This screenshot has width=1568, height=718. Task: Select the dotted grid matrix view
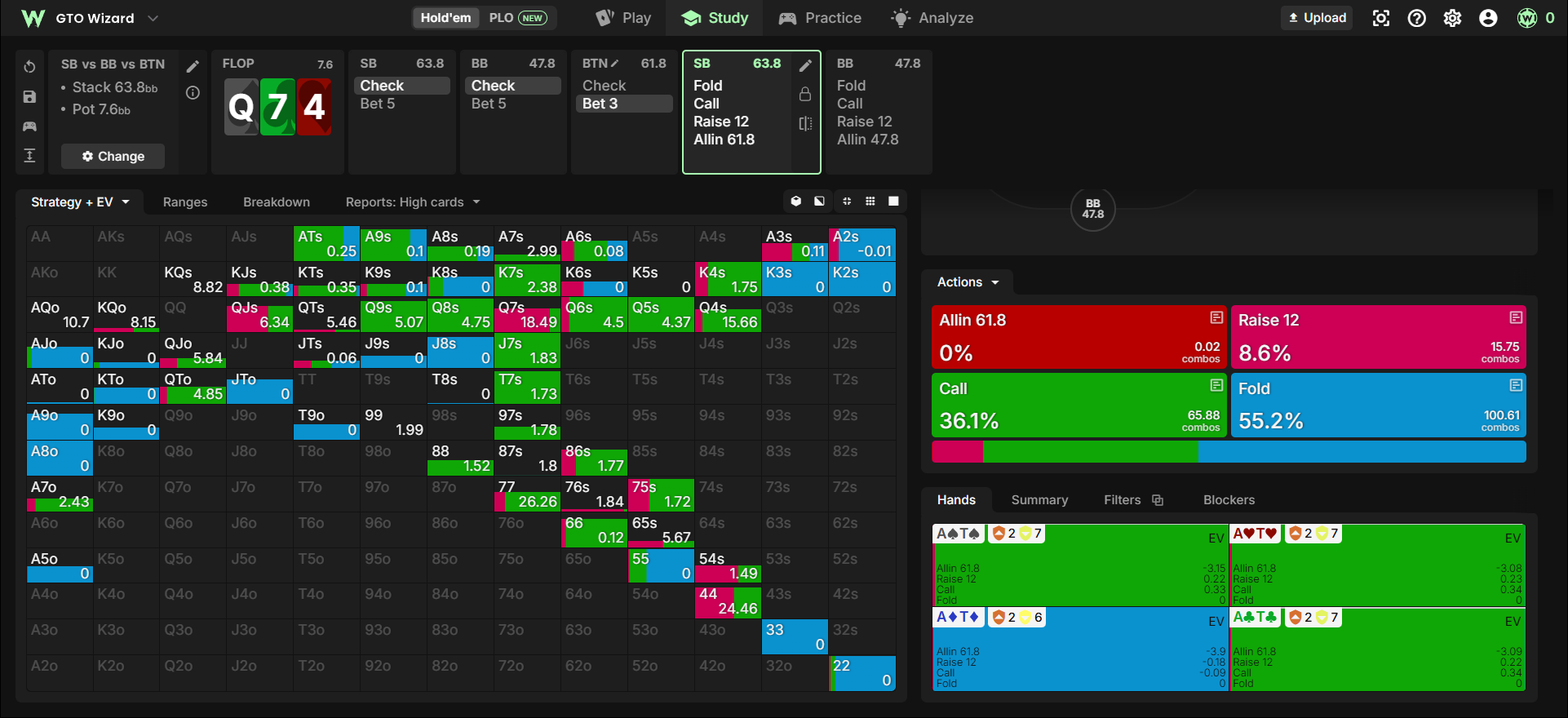(x=870, y=202)
